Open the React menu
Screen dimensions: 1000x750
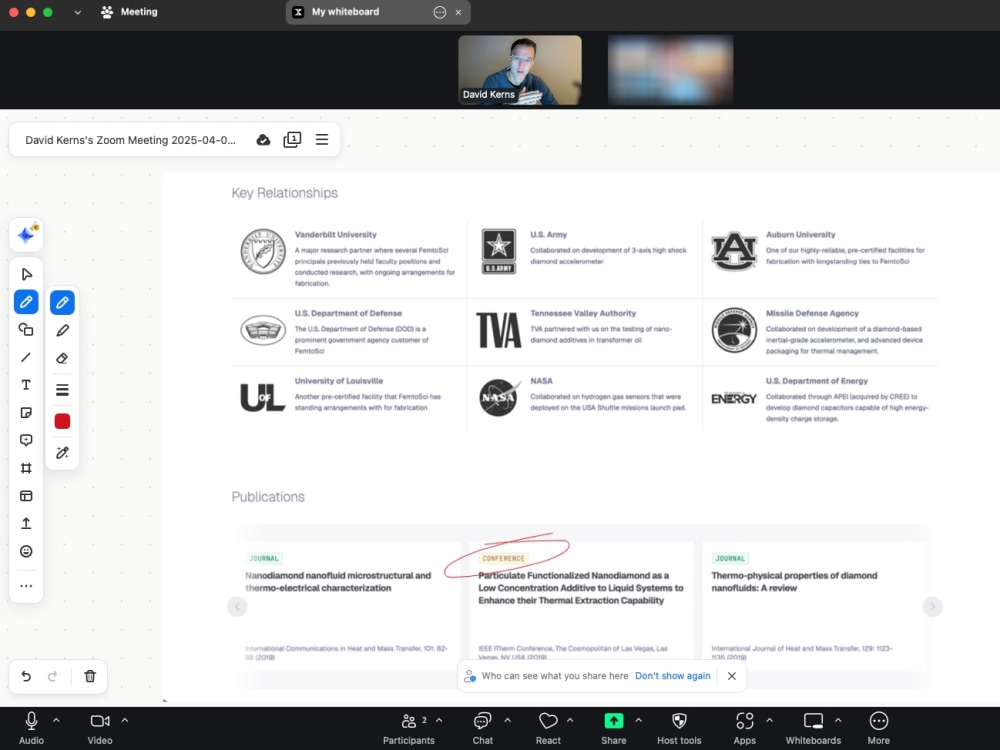(548, 728)
